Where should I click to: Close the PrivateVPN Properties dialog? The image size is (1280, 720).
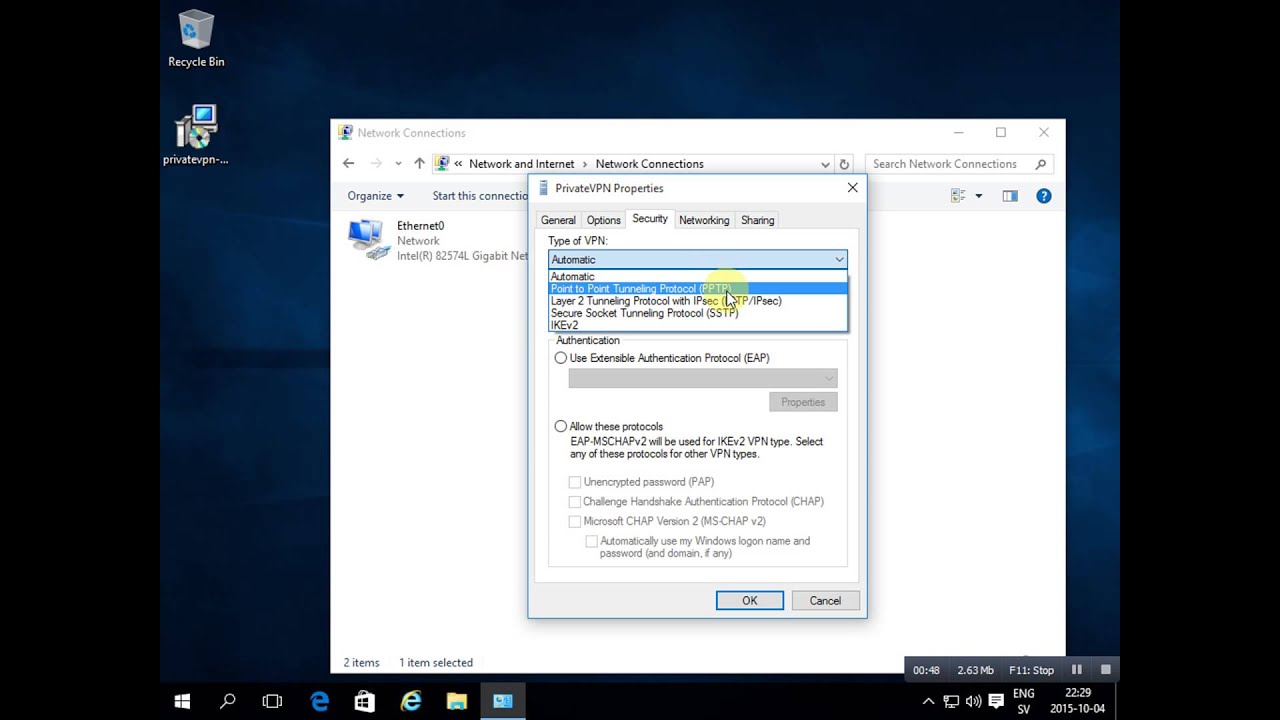pyautogui.click(x=852, y=188)
